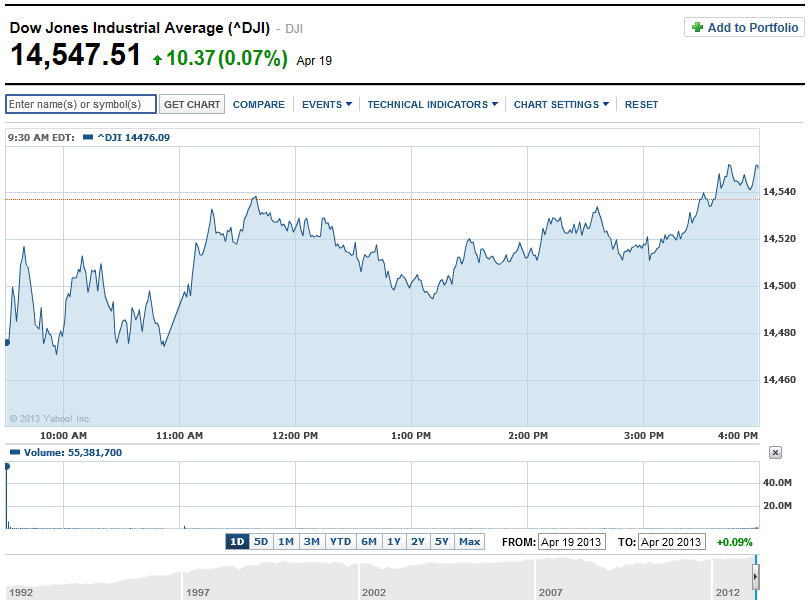Select the 1D time range
This screenshot has width=809, height=601.
pyautogui.click(x=237, y=542)
